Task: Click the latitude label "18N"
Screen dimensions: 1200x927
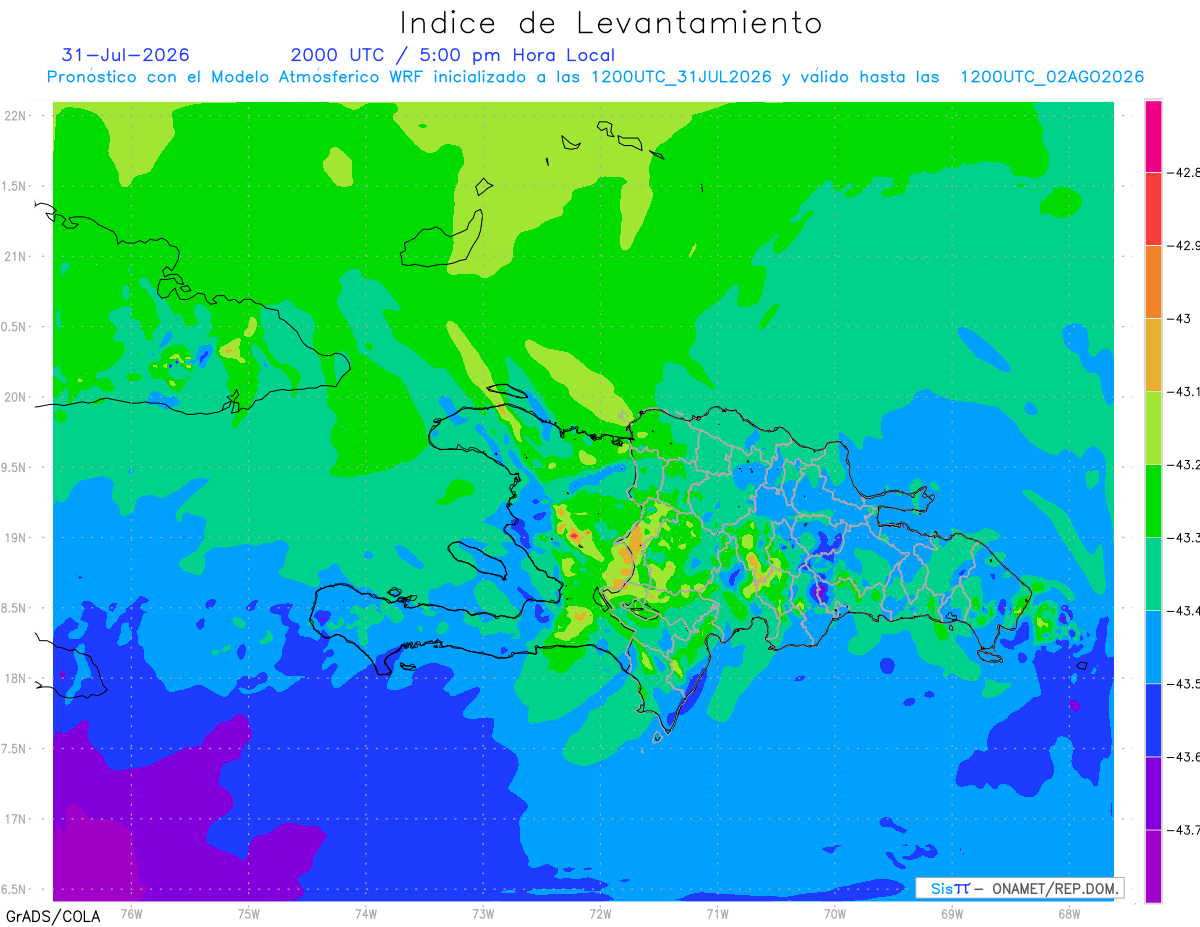Action: coord(17,678)
